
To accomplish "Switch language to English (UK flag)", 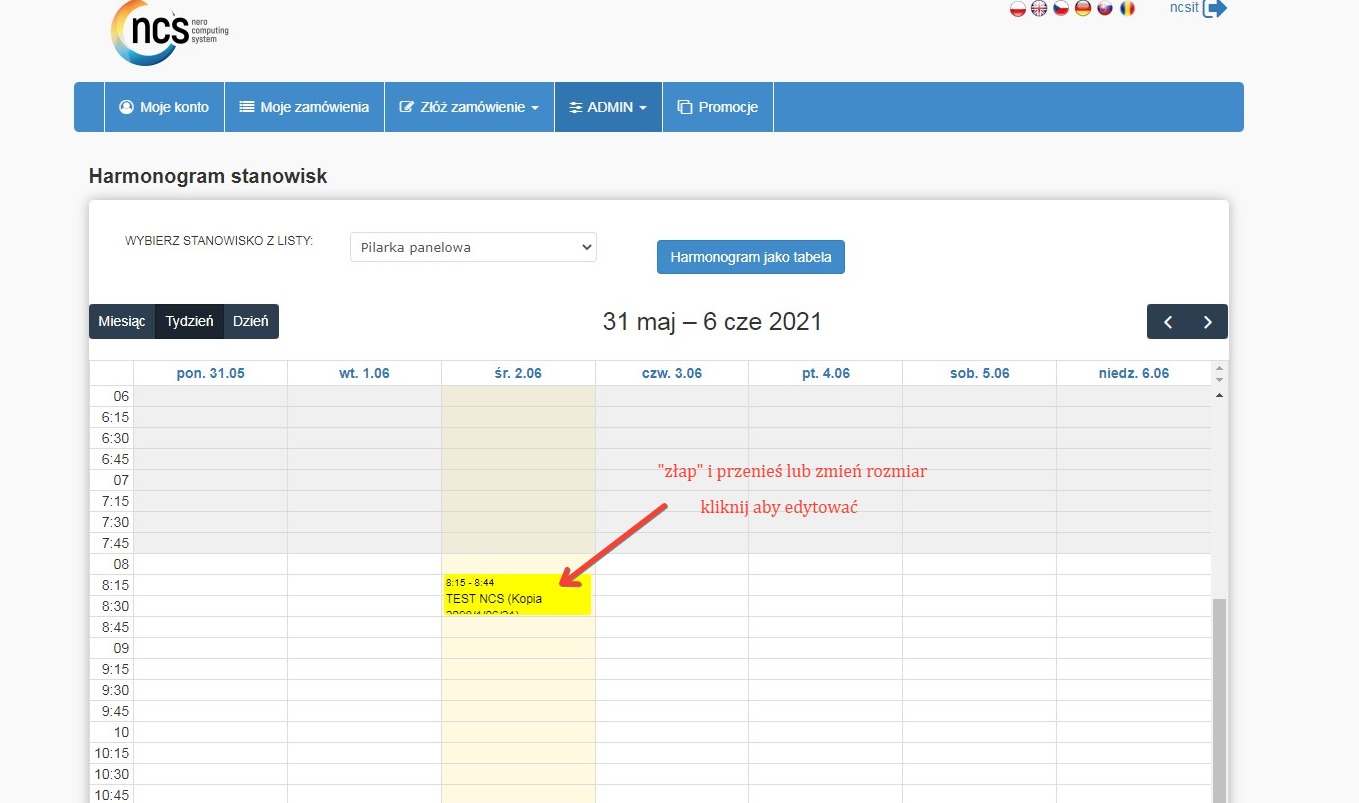I will click(1039, 9).
